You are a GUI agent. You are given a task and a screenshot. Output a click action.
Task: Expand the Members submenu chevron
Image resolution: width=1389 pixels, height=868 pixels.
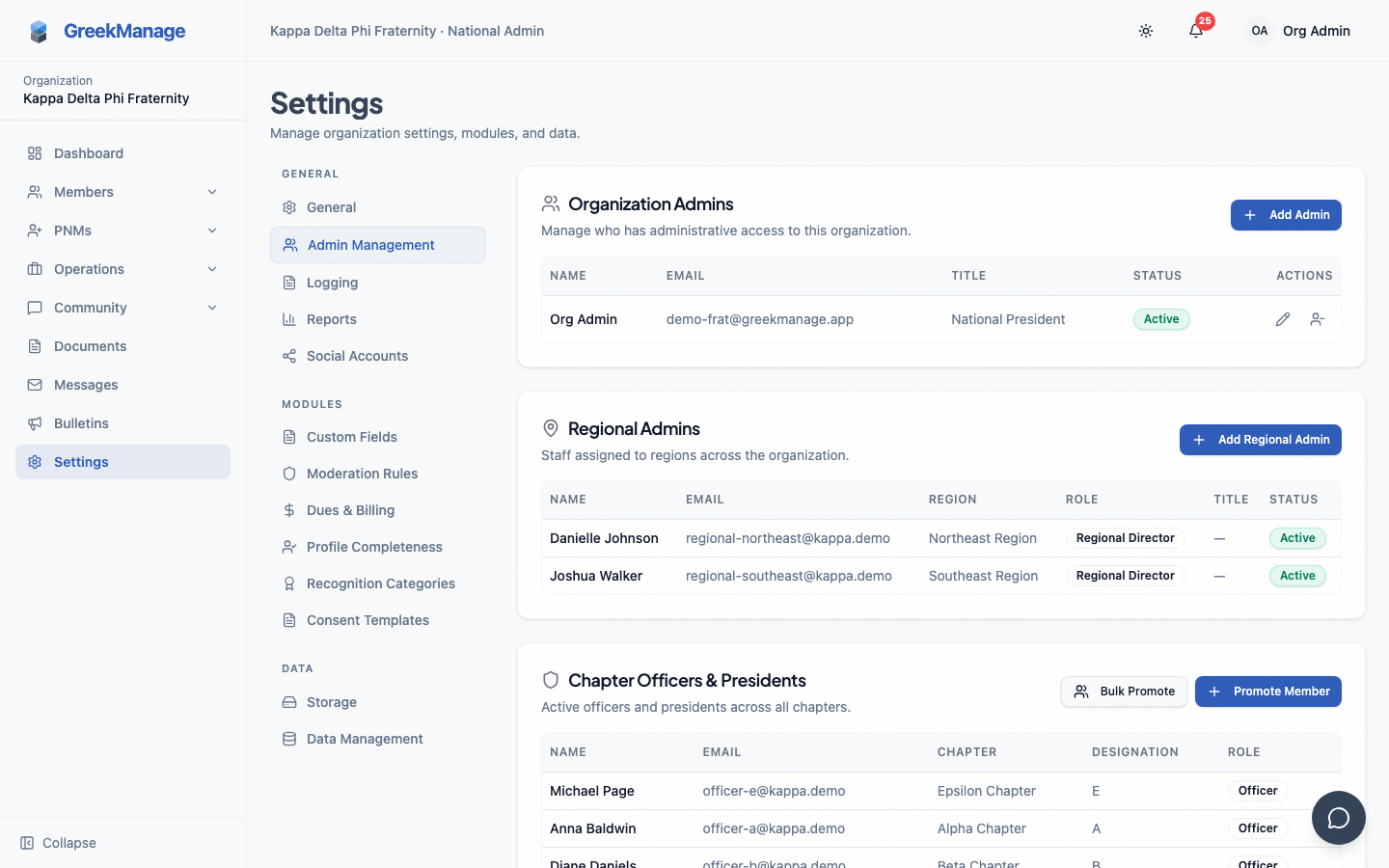[x=212, y=192]
